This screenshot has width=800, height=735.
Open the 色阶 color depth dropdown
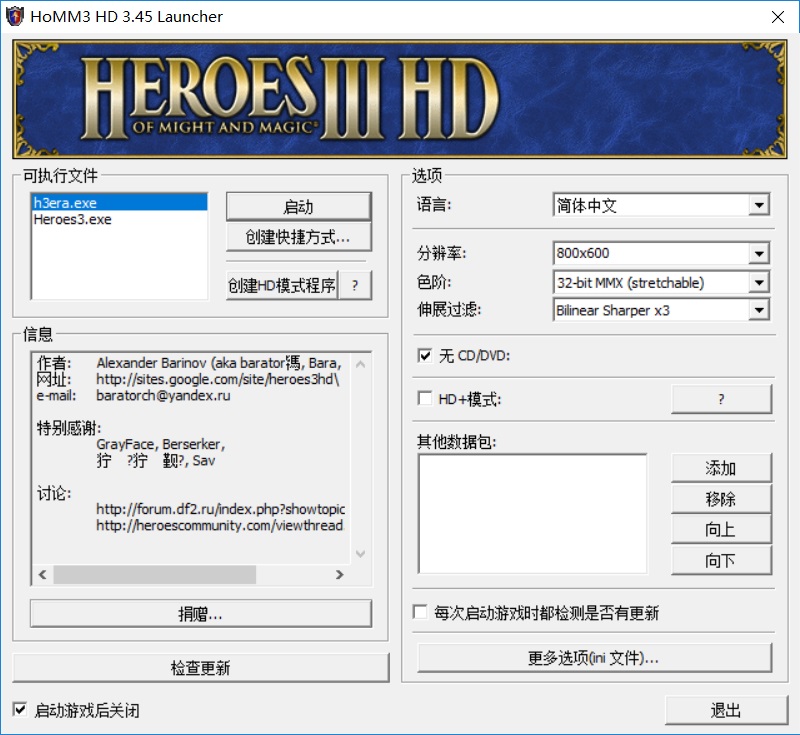pyautogui.click(x=759, y=282)
